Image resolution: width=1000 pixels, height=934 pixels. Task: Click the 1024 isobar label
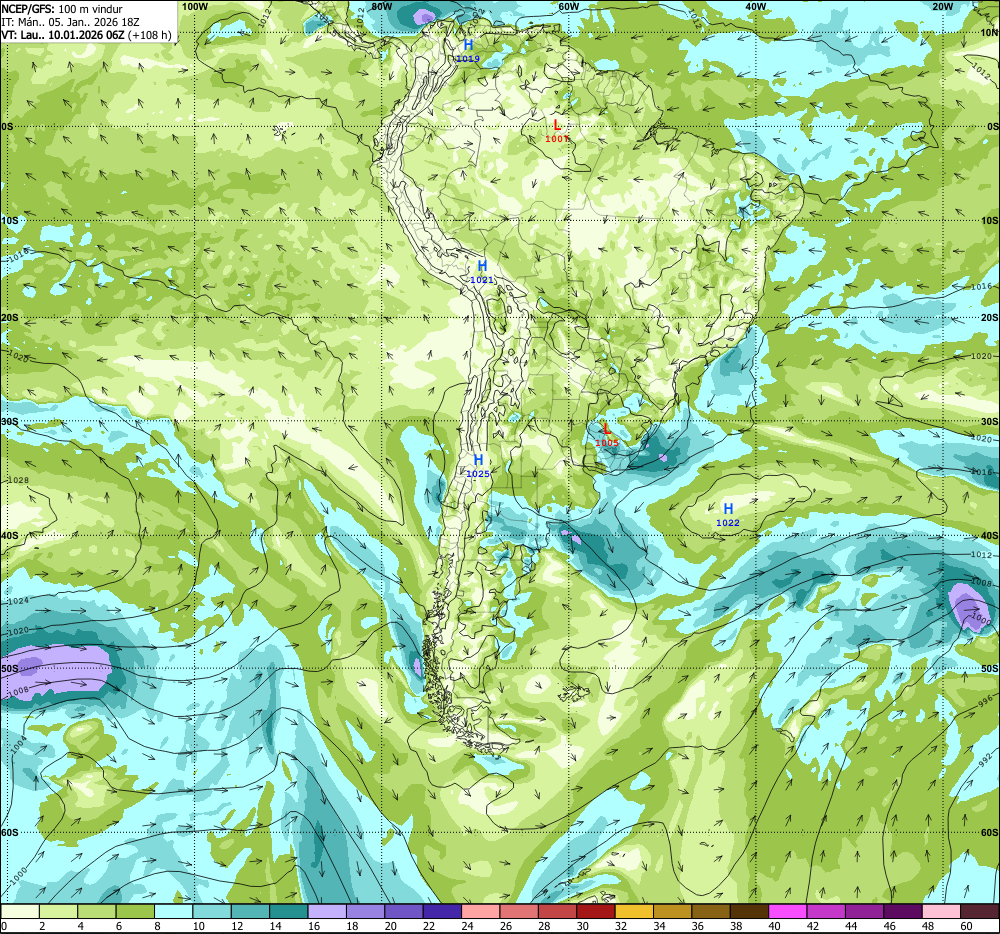click(x=17, y=601)
